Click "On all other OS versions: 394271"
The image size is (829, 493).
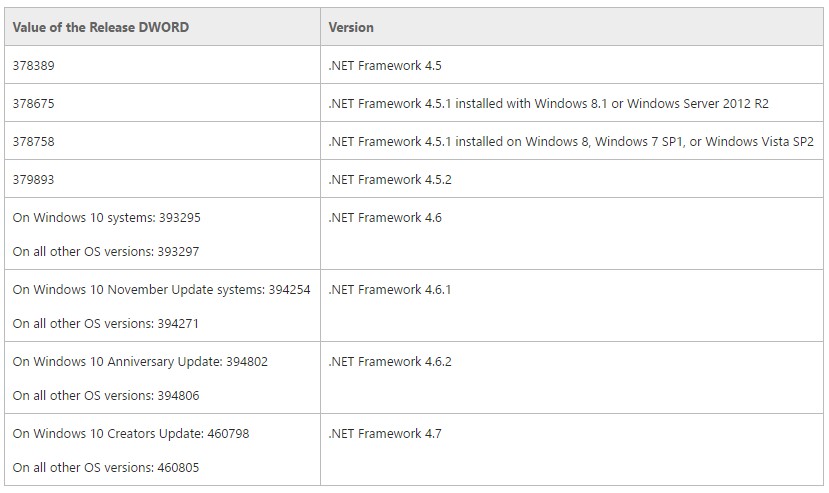pos(106,323)
